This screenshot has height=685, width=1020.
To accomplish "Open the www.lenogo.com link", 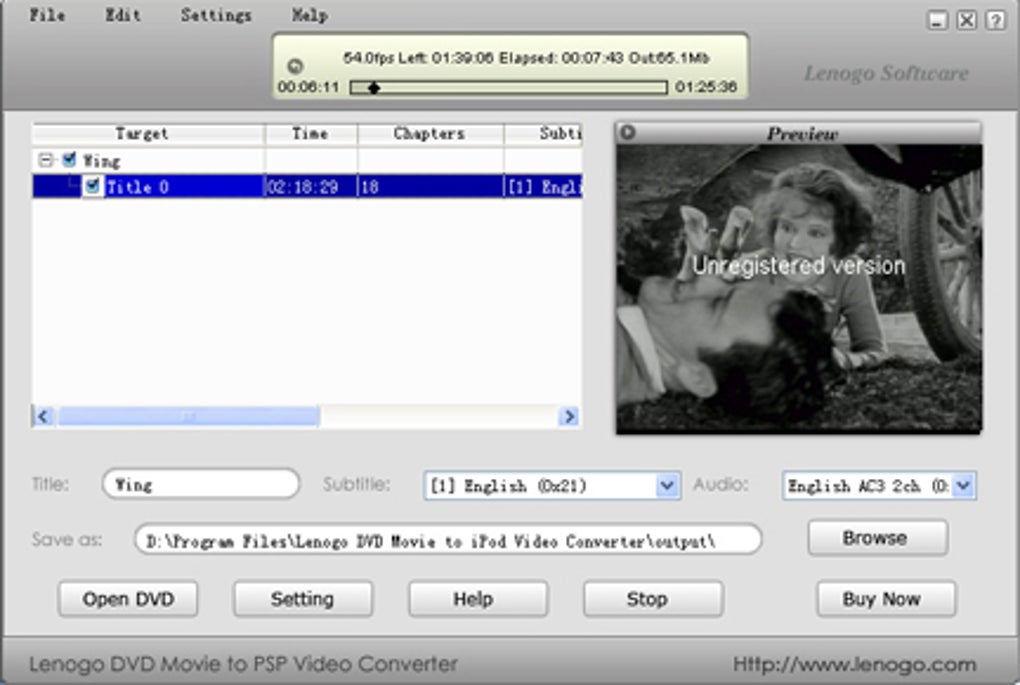I will [x=854, y=664].
